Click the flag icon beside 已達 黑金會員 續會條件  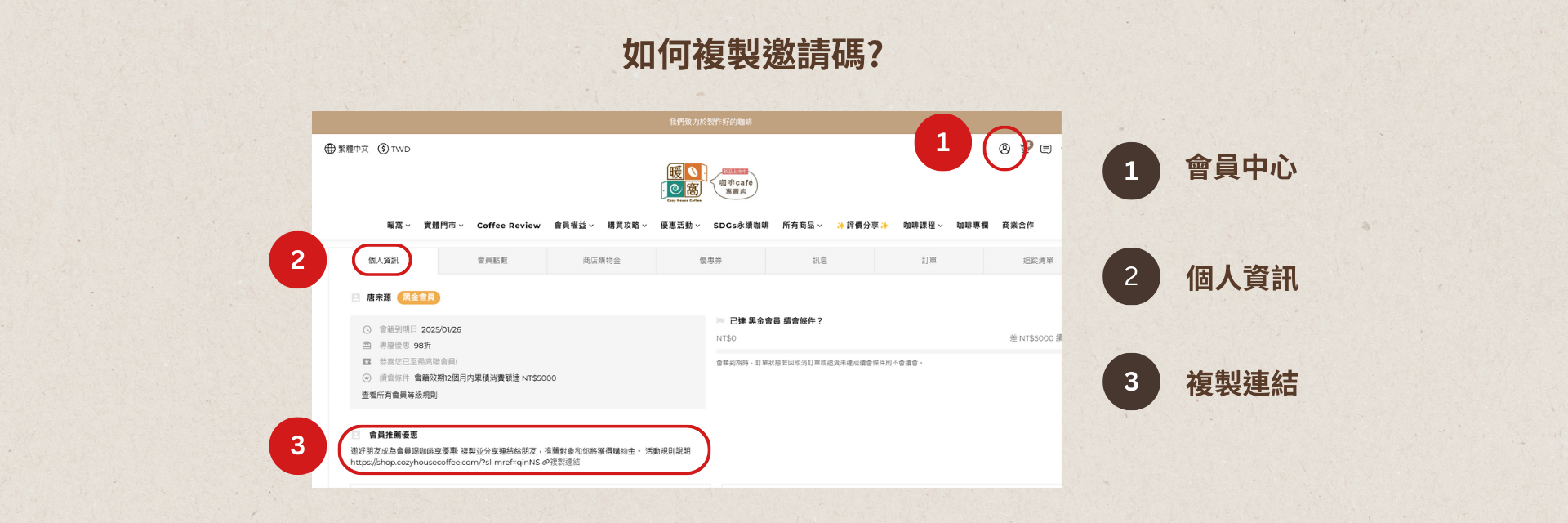coord(720,321)
